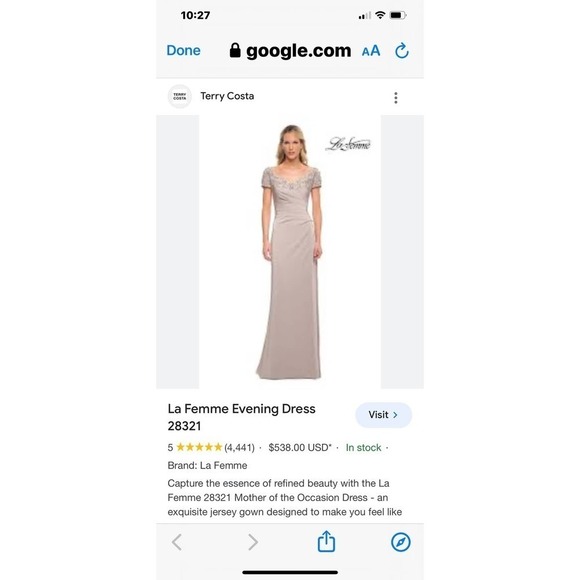Click the five-star rating

[x=199, y=447]
